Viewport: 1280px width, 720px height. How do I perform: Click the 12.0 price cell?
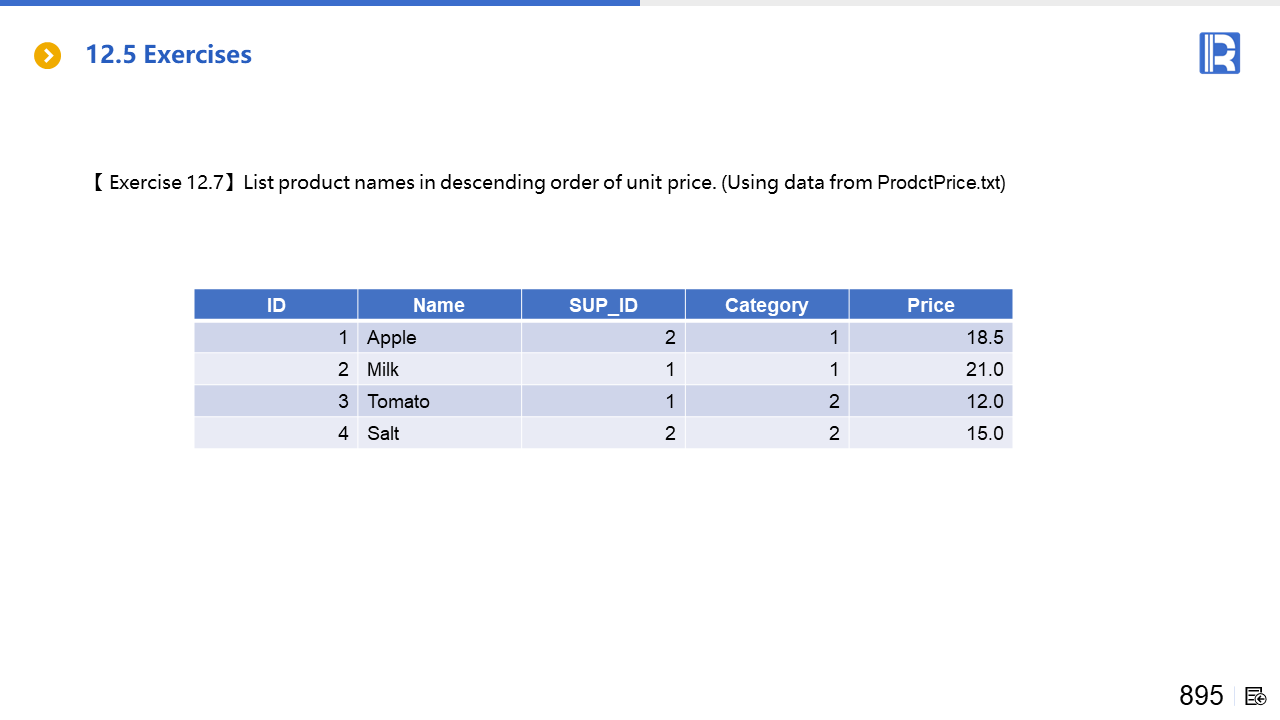pos(984,401)
